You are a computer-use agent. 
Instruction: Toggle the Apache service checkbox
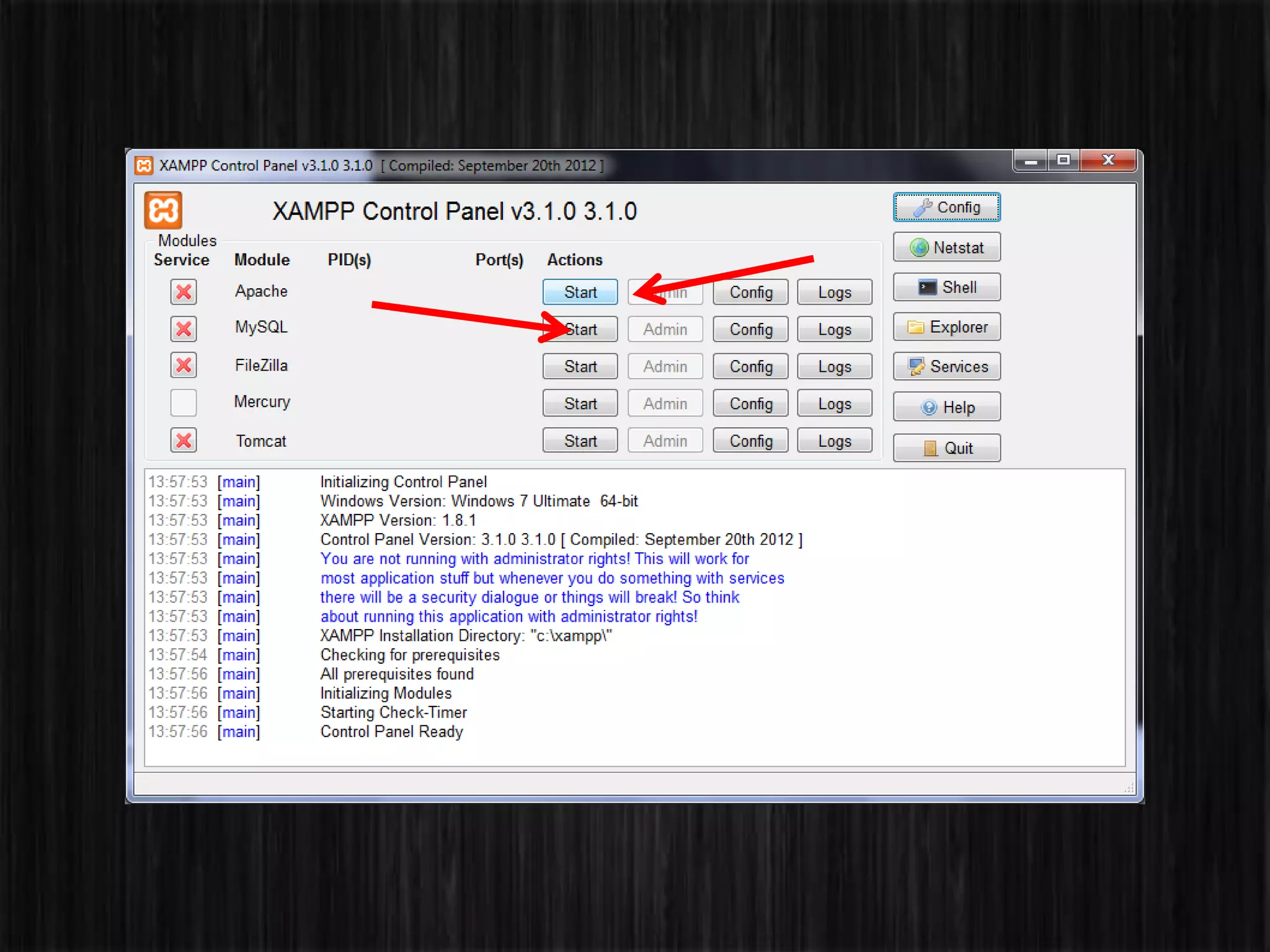184,292
